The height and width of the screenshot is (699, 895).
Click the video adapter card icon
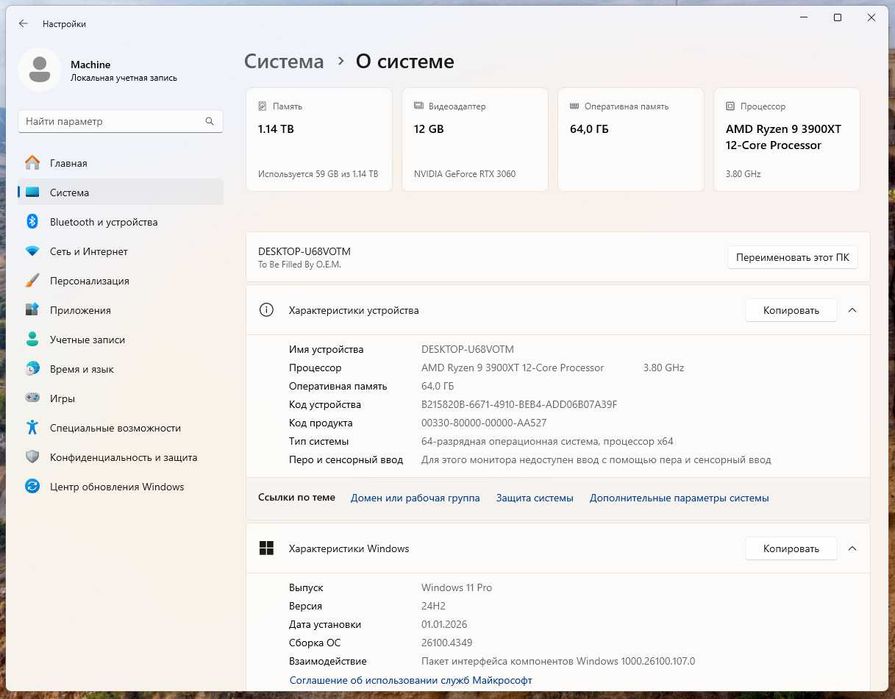tap(418, 106)
